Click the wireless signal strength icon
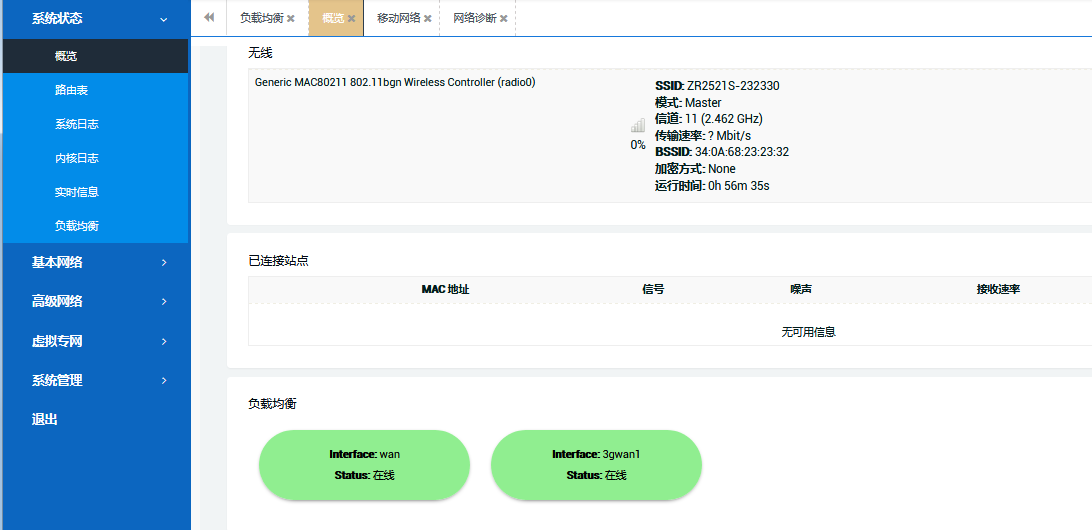1092x530 pixels. pyautogui.click(x=637, y=126)
